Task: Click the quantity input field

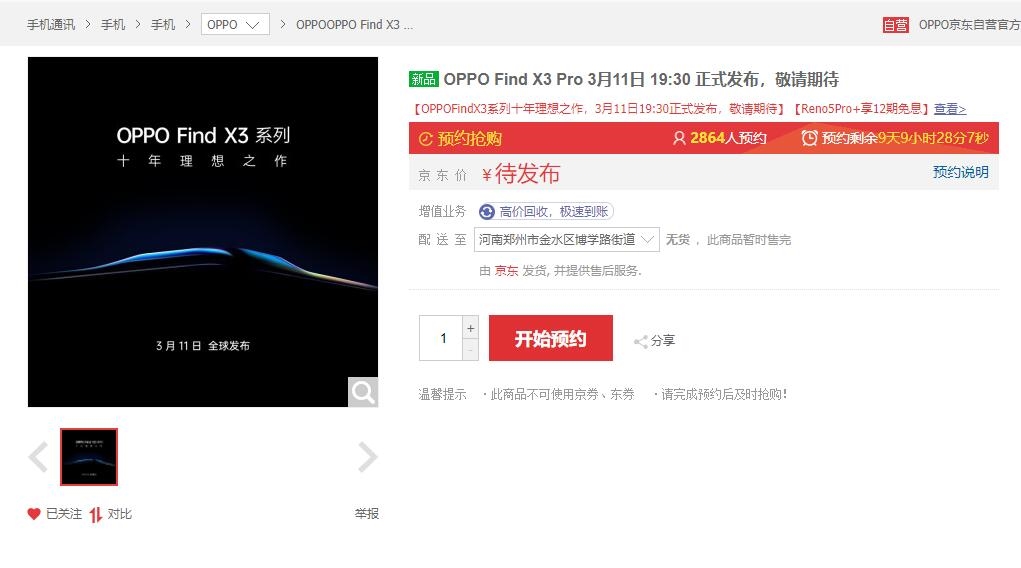Action: click(x=441, y=338)
